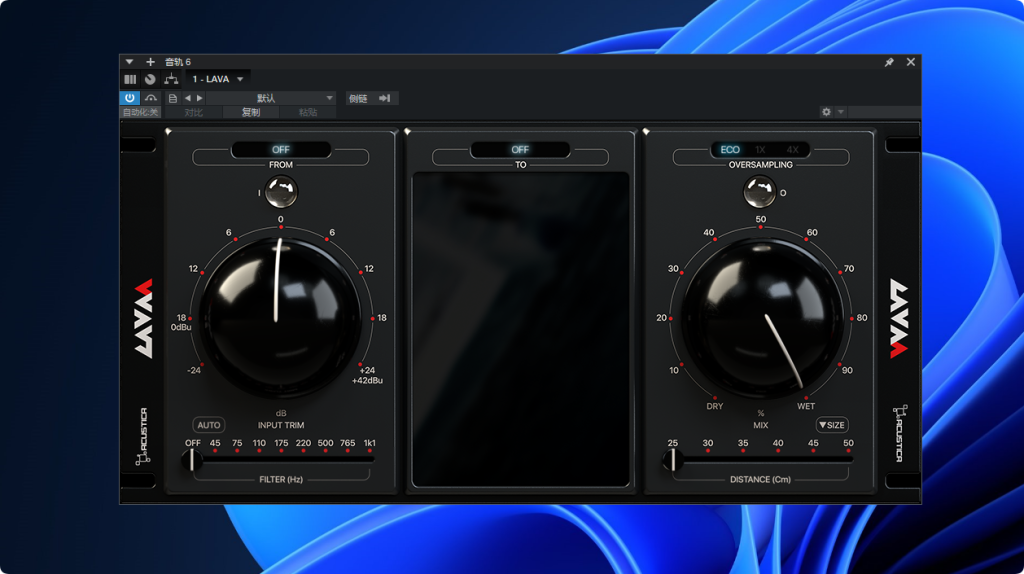
Task: Open the gear settings icon
Action: [826, 112]
